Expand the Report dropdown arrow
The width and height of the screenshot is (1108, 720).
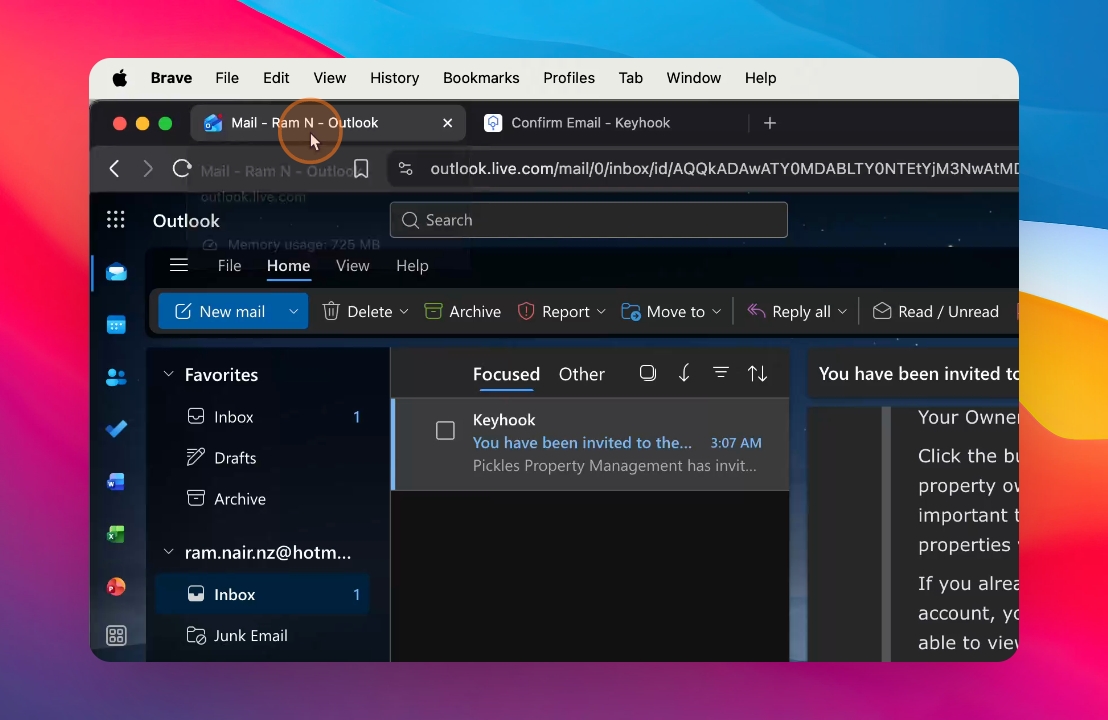coord(601,312)
